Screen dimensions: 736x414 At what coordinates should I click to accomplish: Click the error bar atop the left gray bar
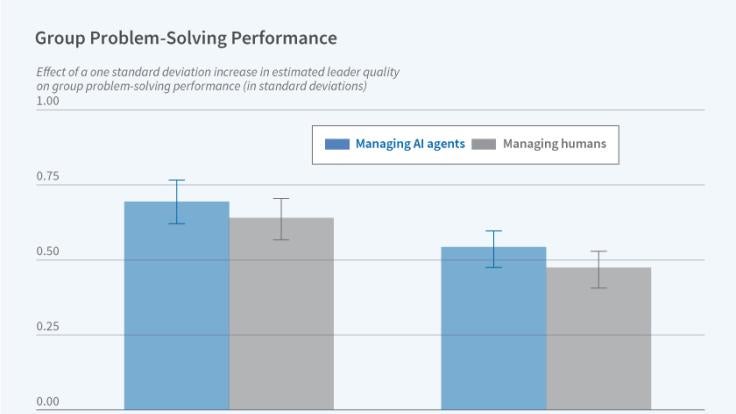click(x=281, y=218)
